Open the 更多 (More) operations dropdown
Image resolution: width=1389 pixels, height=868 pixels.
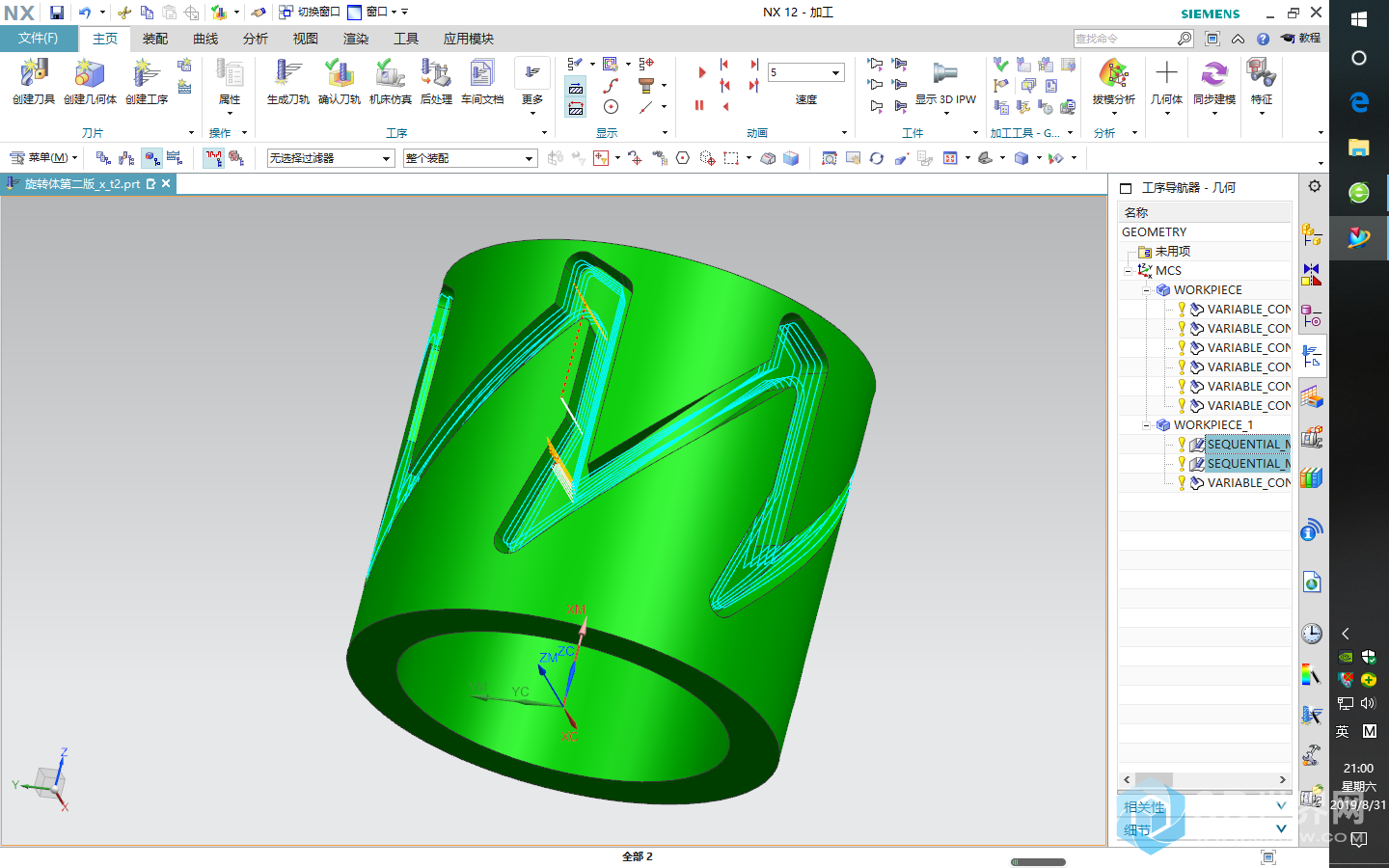click(532, 87)
